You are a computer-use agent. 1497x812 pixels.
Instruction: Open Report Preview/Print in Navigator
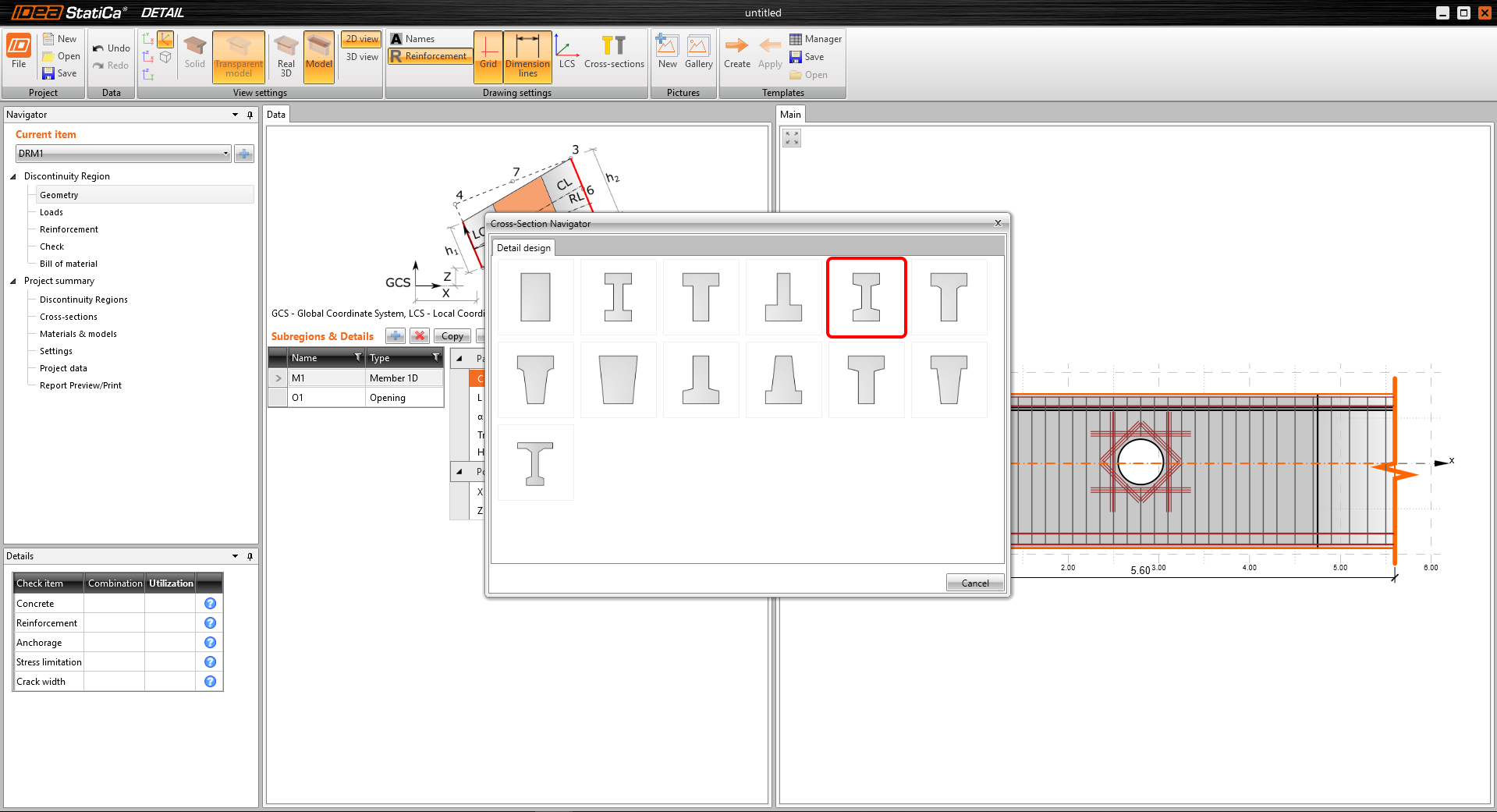80,385
